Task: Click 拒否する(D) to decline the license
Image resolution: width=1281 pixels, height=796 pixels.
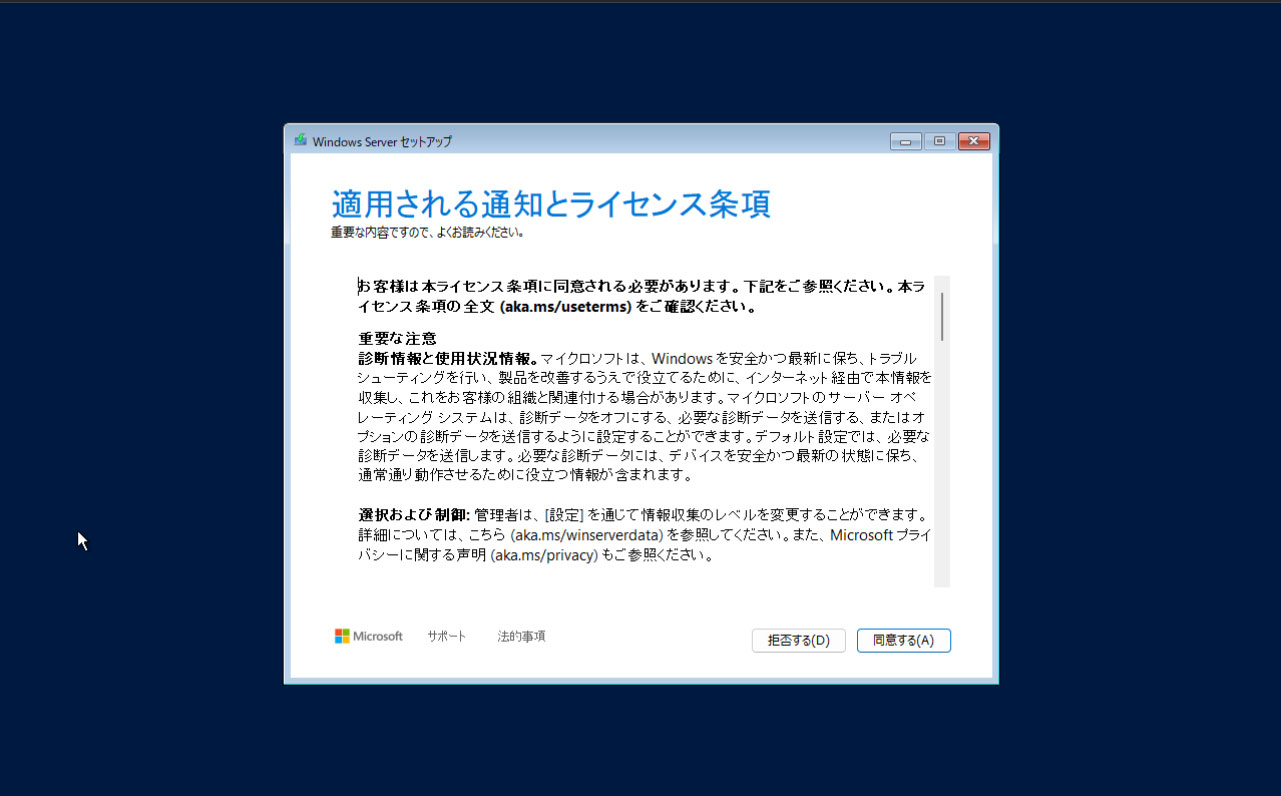Action: (798, 640)
